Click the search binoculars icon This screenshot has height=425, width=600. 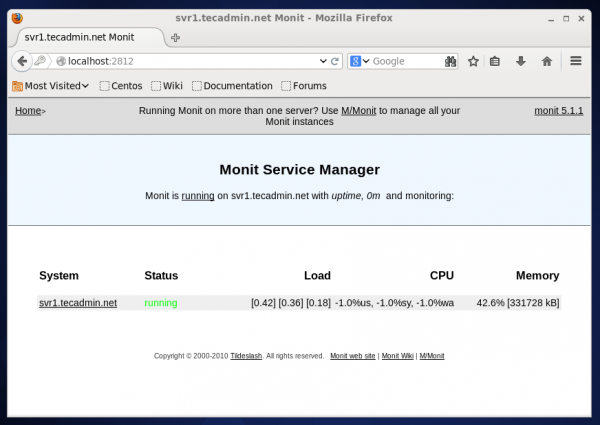[450, 61]
